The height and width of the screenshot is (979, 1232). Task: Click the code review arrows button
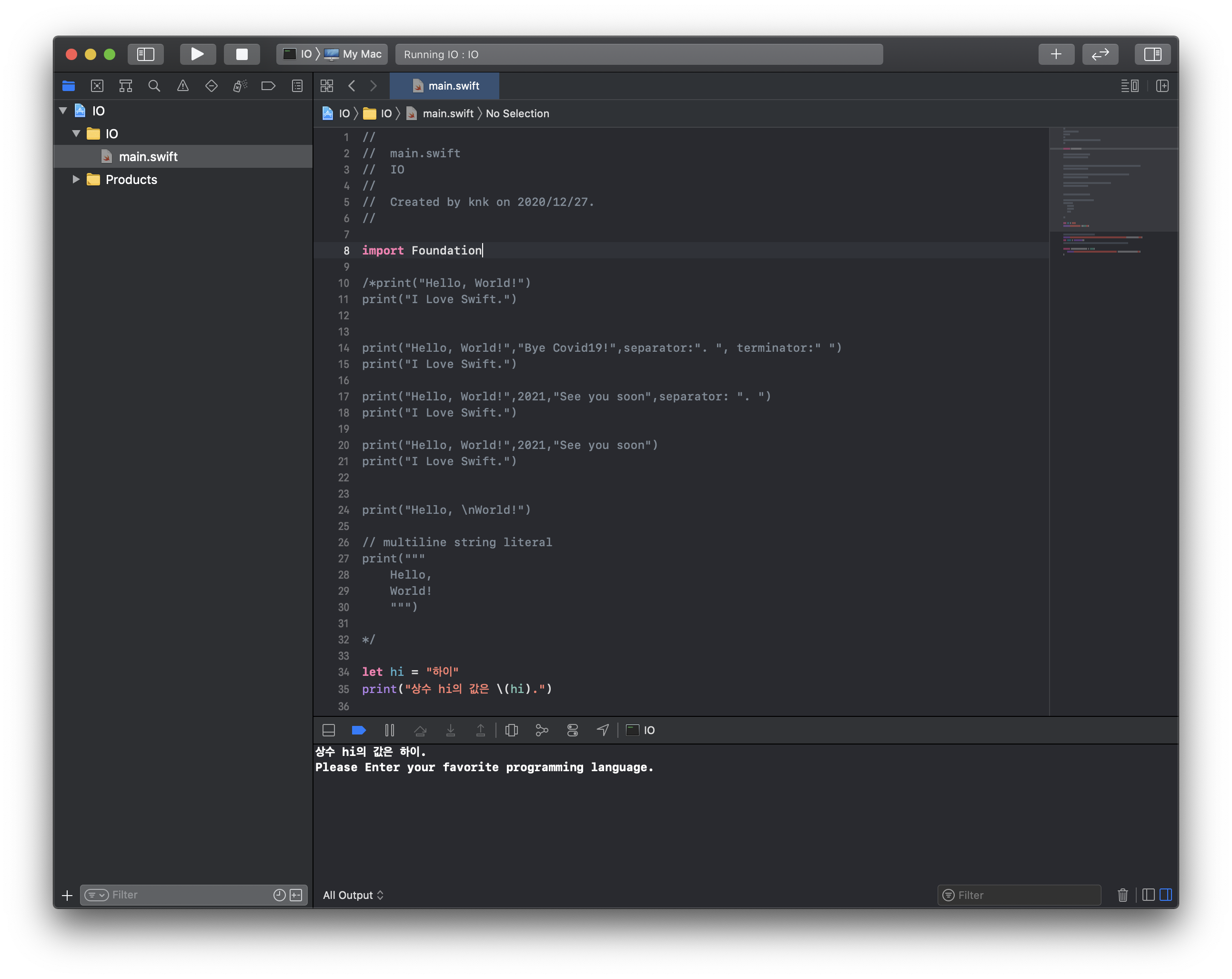coord(1100,54)
